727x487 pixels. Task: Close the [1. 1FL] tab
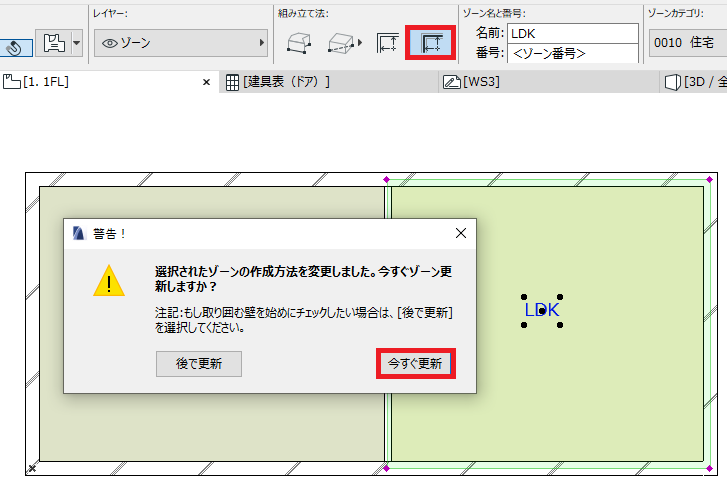(x=206, y=82)
